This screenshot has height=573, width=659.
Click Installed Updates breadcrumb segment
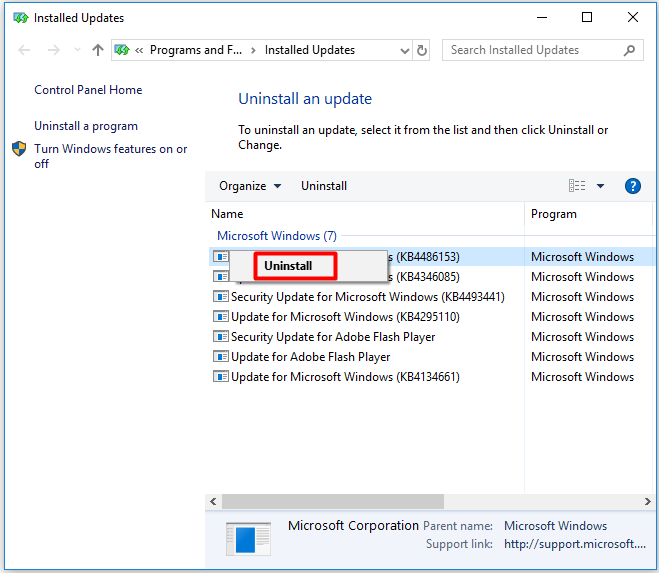point(310,50)
